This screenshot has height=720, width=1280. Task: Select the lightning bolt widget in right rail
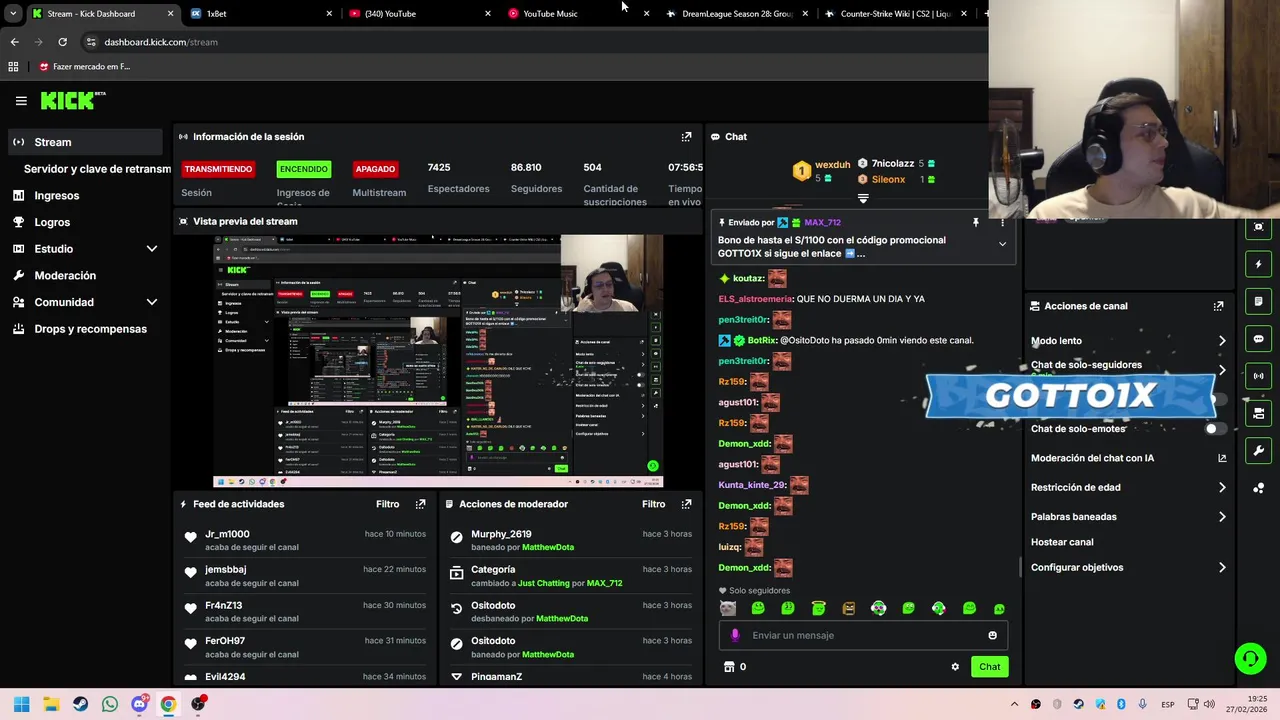pos(1258,264)
